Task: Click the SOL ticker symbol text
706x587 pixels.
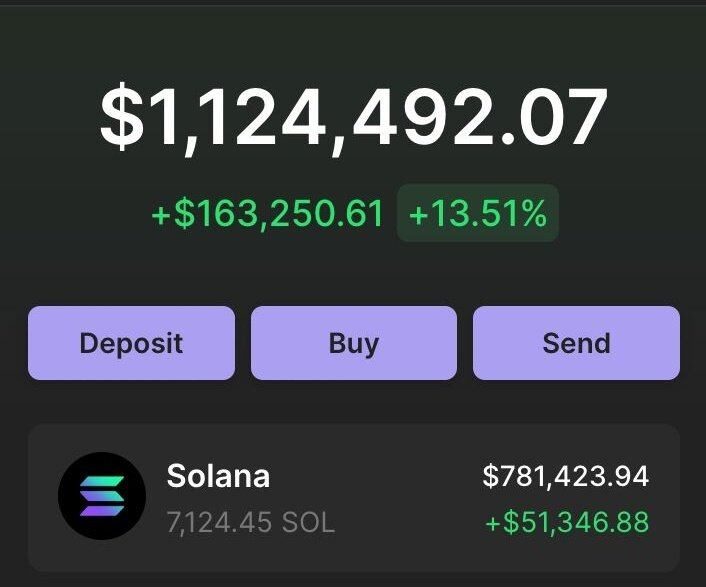Action: click(x=308, y=523)
